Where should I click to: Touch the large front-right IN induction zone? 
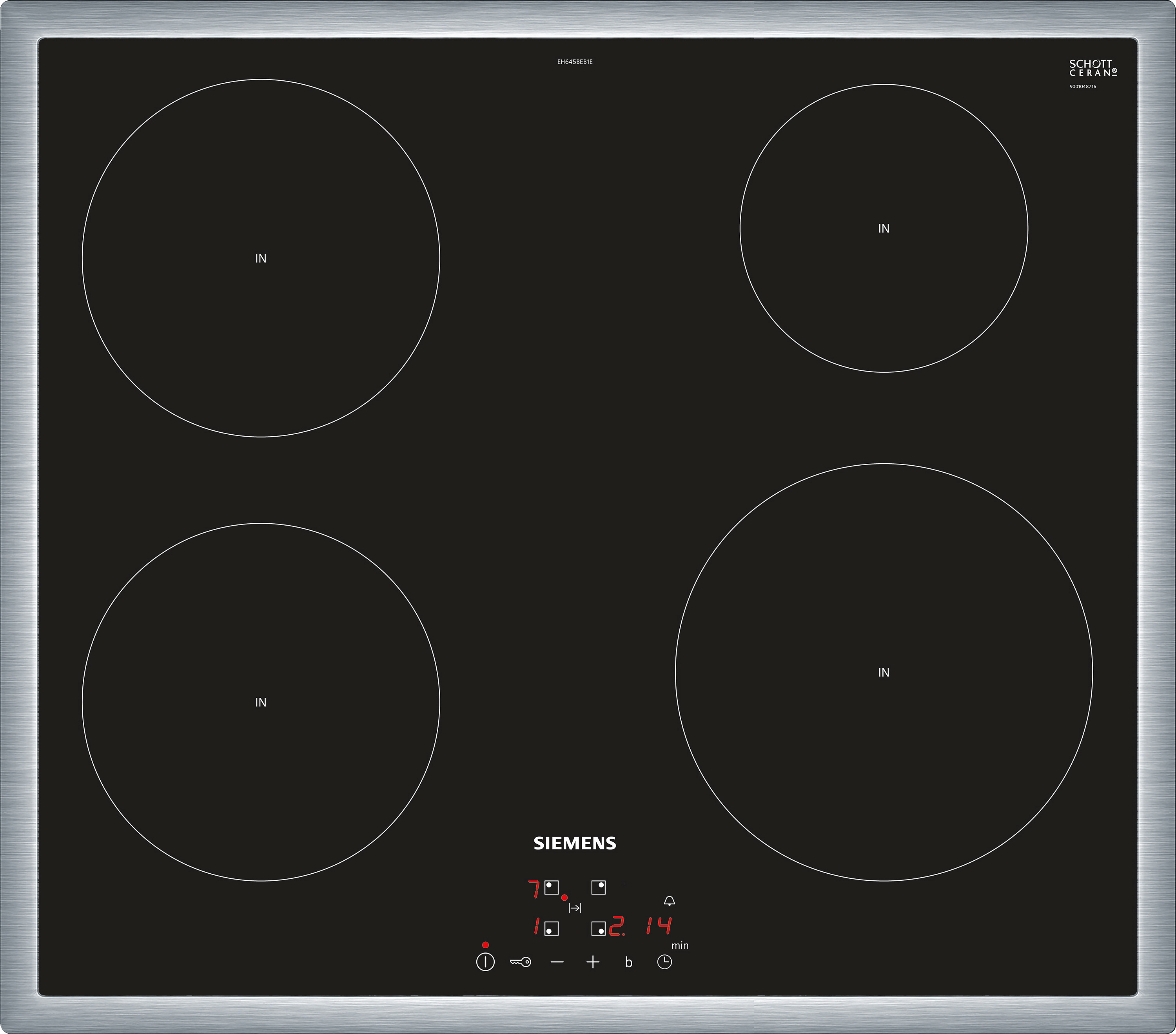pyautogui.click(x=883, y=672)
